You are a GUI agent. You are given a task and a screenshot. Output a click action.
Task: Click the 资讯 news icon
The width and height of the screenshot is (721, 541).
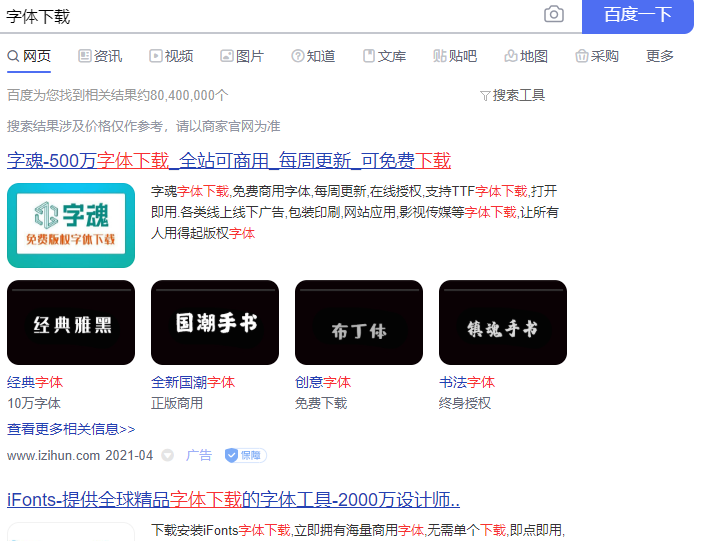(85, 56)
